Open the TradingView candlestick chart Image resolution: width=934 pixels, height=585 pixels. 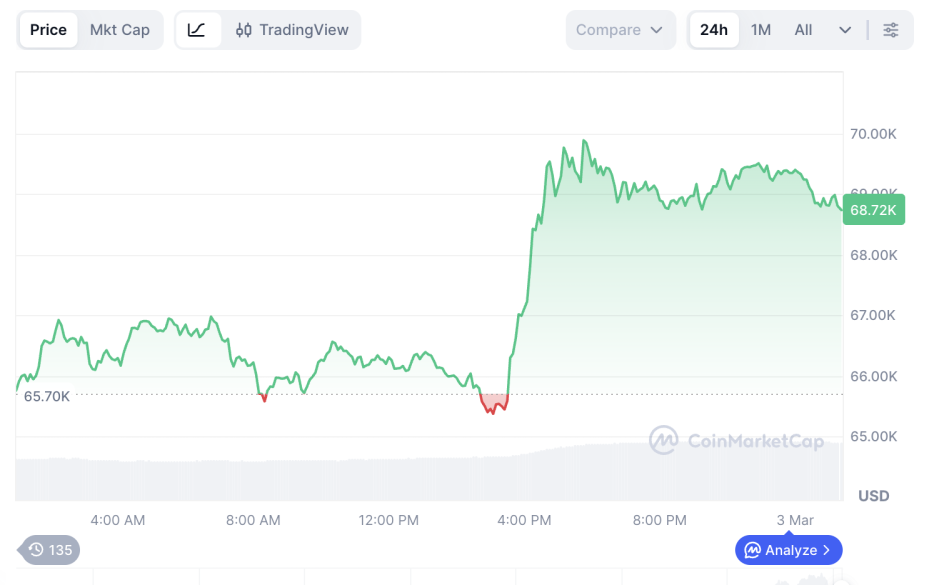[293, 30]
